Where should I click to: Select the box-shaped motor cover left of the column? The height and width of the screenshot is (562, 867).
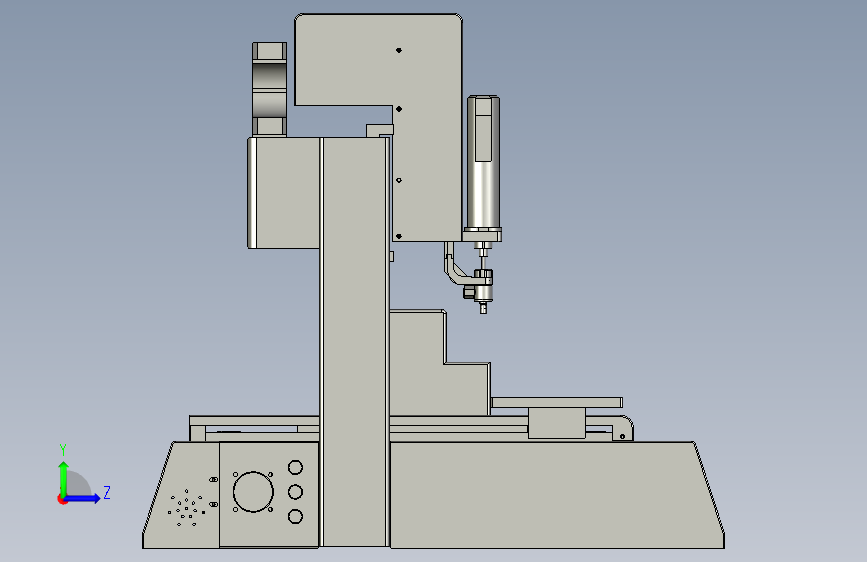tap(284, 193)
